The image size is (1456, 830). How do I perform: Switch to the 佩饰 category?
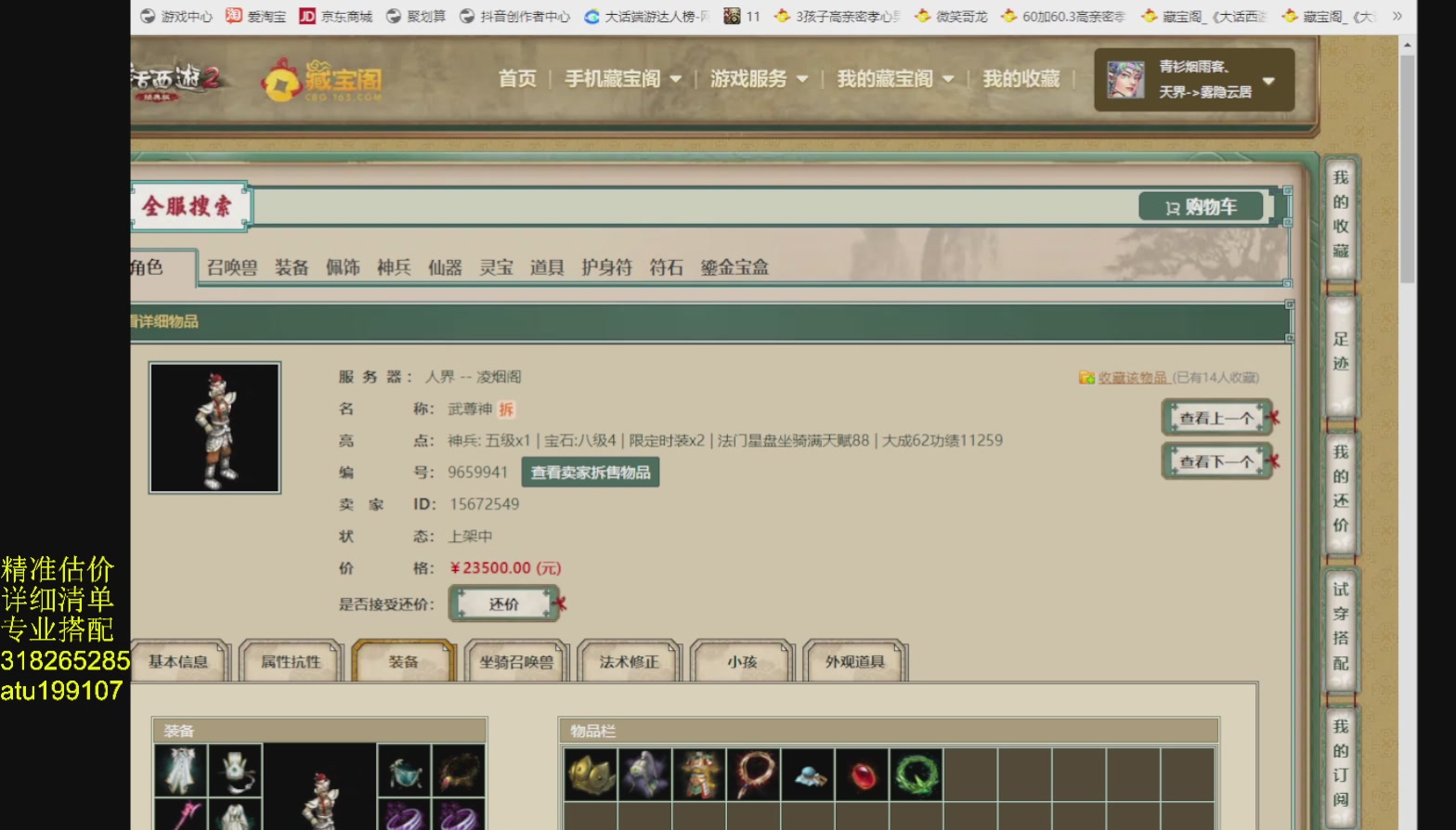(x=343, y=267)
